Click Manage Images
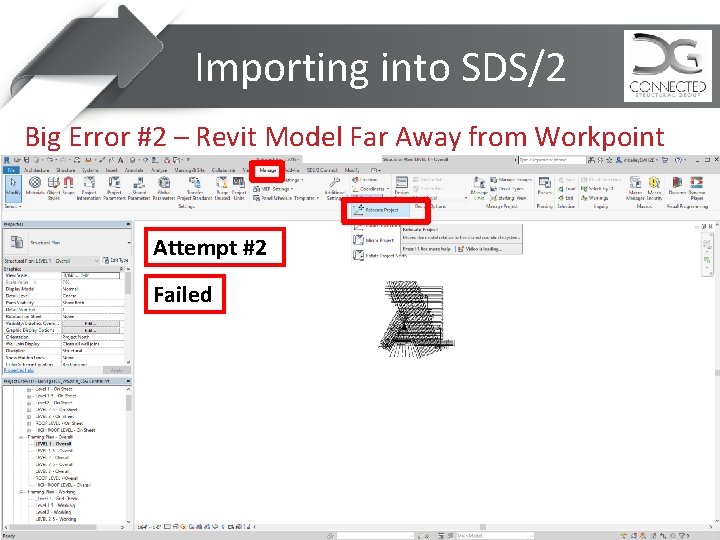The height and width of the screenshot is (540, 720). 511,180
